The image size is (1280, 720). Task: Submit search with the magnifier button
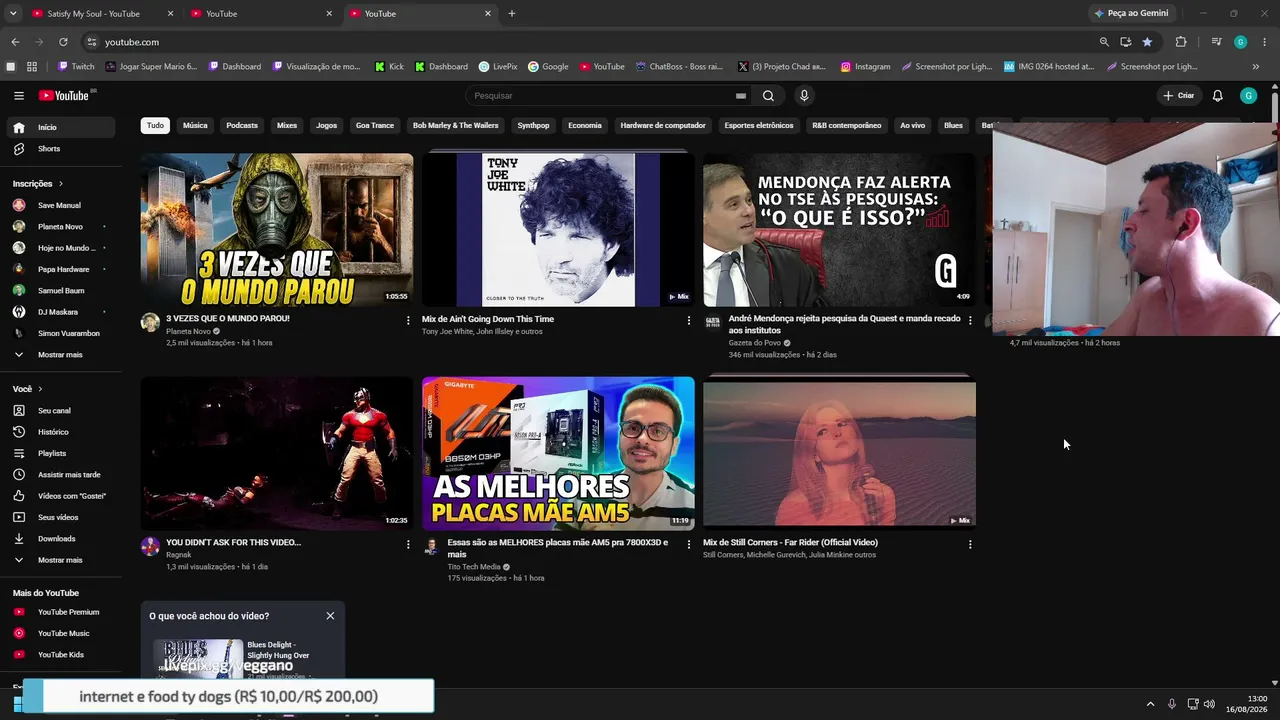pyautogui.click(x=768, y=96)
